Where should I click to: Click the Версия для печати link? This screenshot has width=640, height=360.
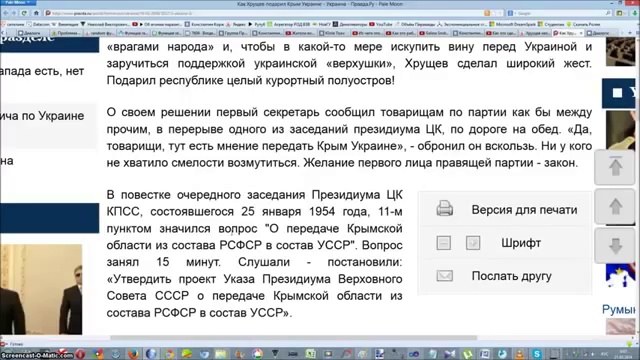[x=524, y=209]
